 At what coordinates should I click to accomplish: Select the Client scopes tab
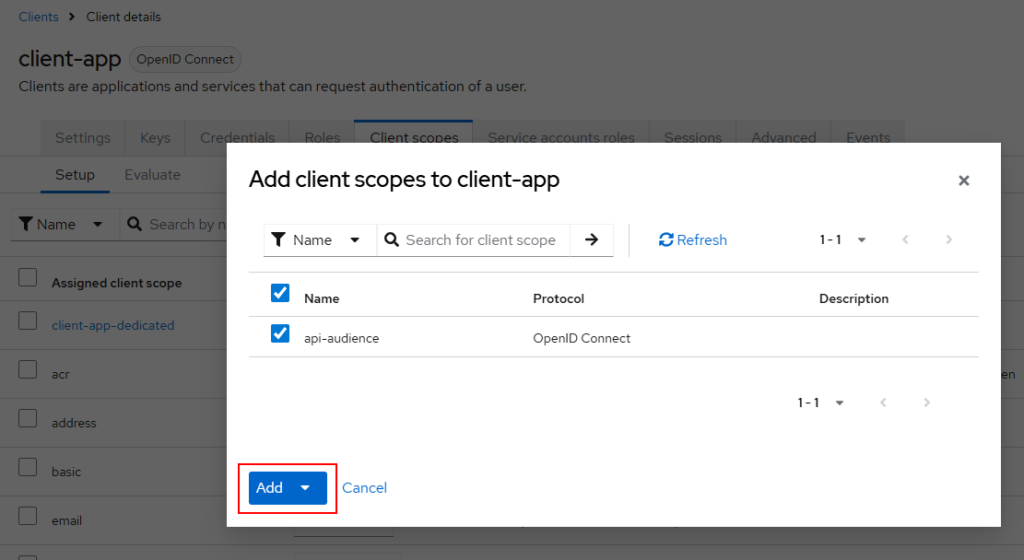(414, 138)
